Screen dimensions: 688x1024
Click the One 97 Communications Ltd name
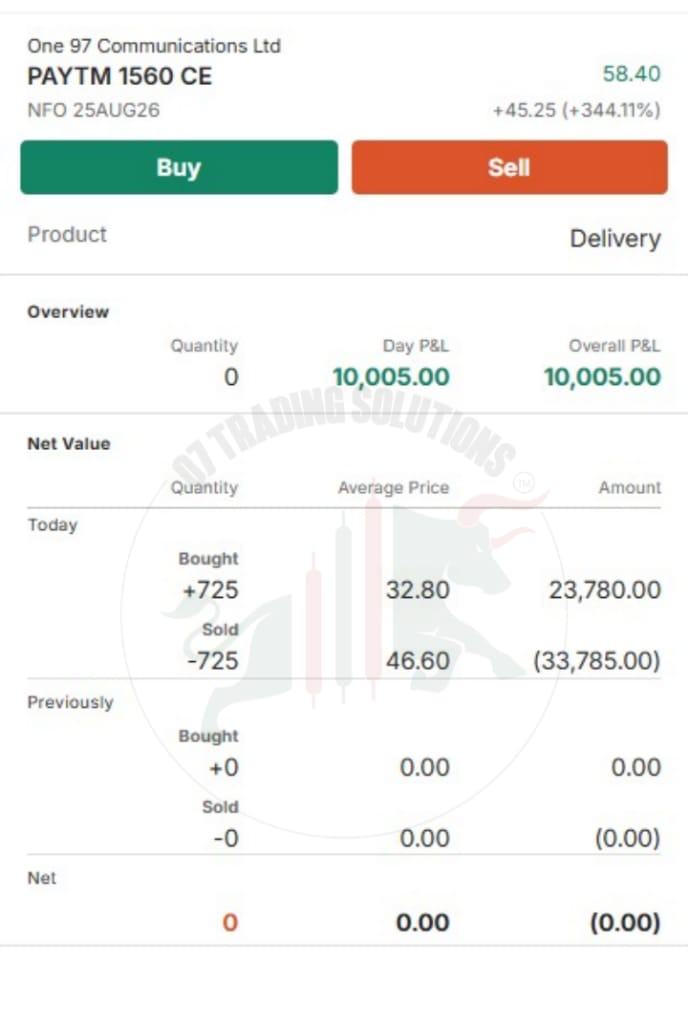(x=154, y=46)
